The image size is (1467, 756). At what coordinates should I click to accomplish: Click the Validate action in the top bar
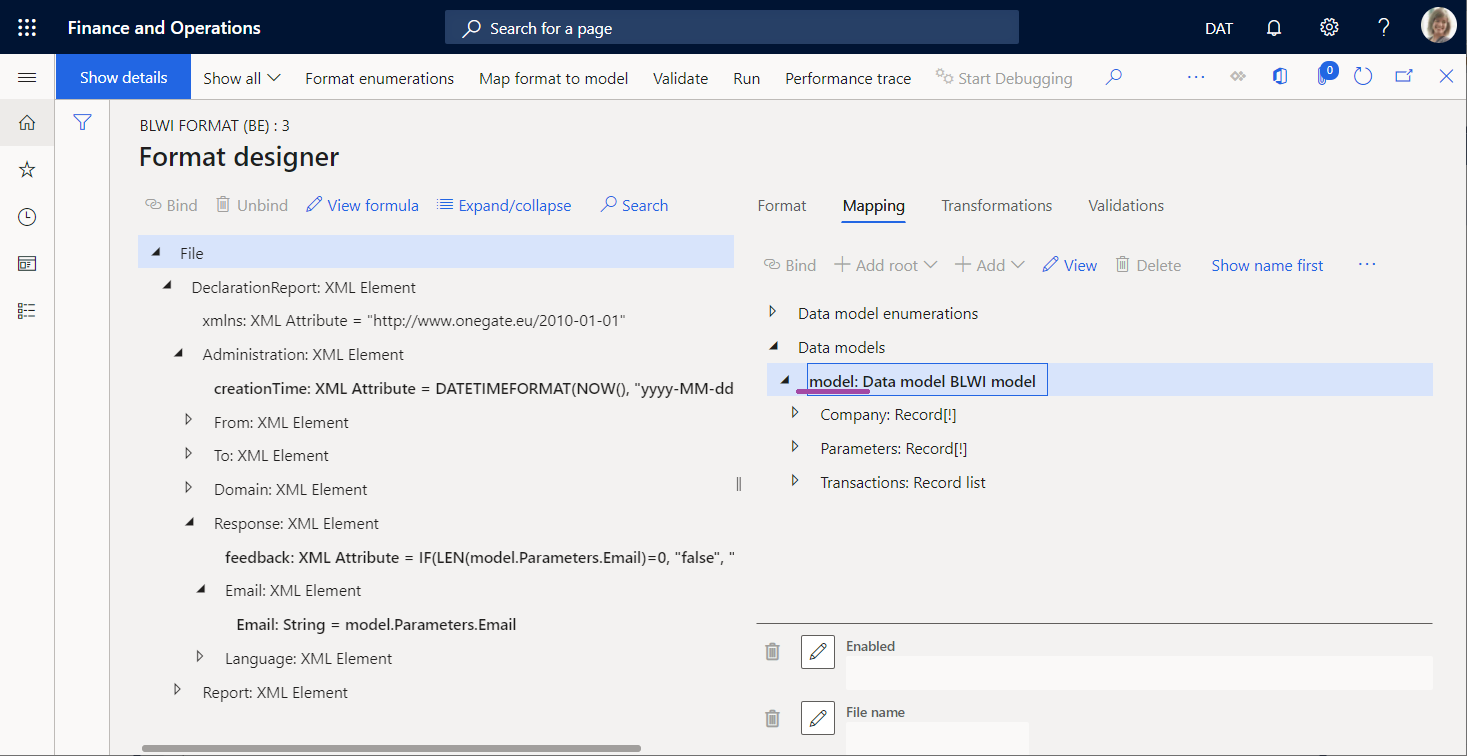coord(680,77)
